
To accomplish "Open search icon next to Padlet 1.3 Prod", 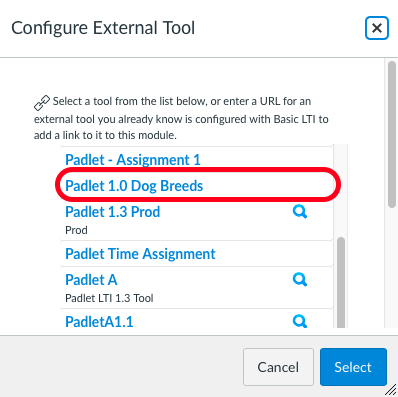I will [300, 212].
